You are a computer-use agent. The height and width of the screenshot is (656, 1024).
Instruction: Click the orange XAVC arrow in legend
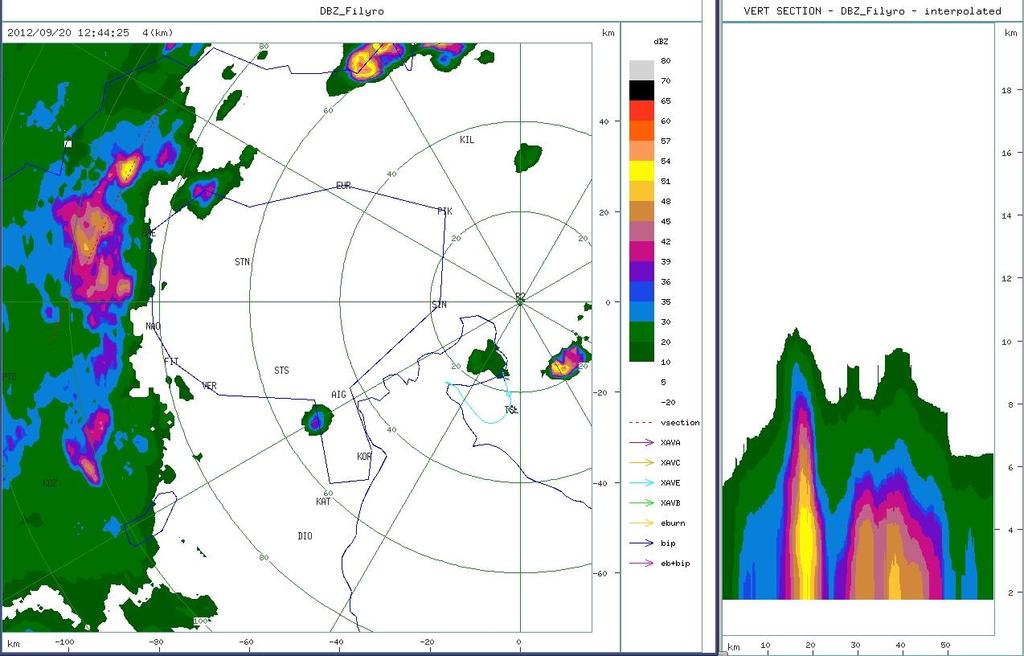click(642, 463)
